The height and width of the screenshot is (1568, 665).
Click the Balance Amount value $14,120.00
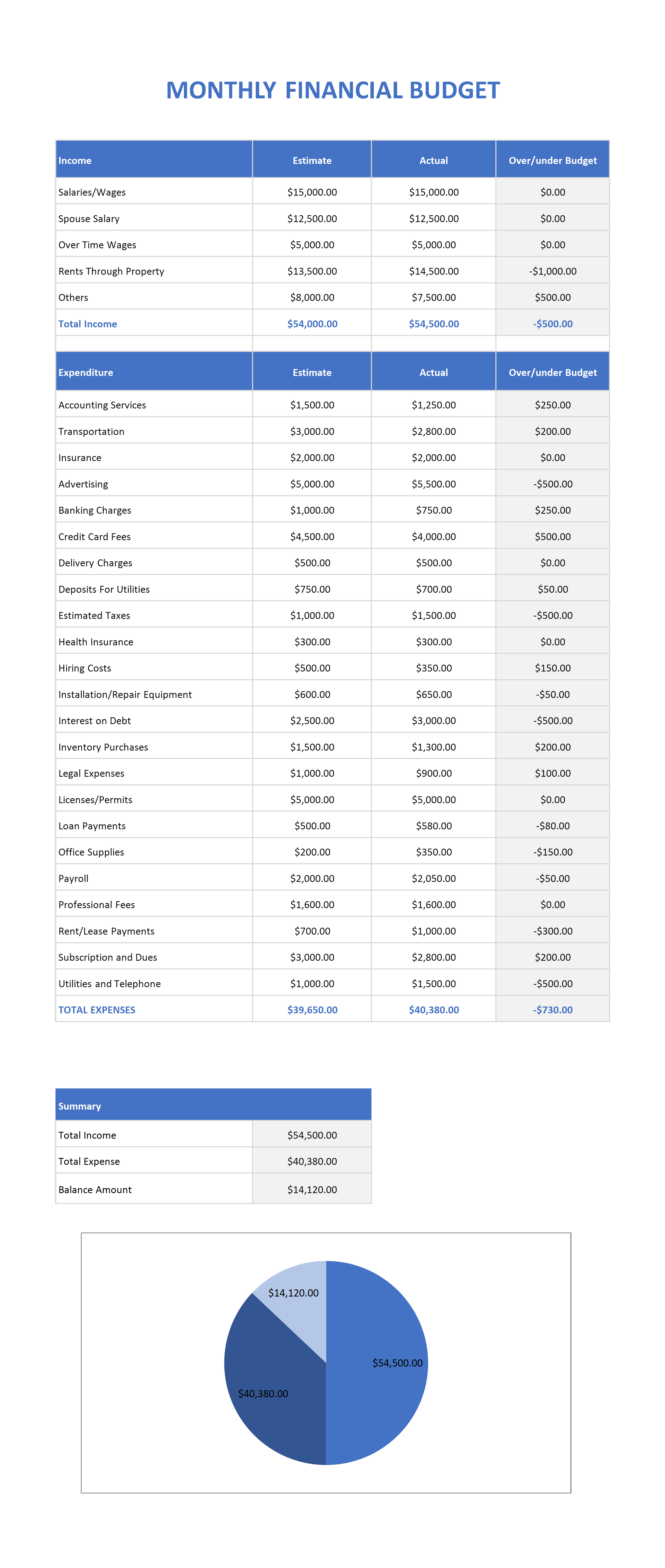312,1189
